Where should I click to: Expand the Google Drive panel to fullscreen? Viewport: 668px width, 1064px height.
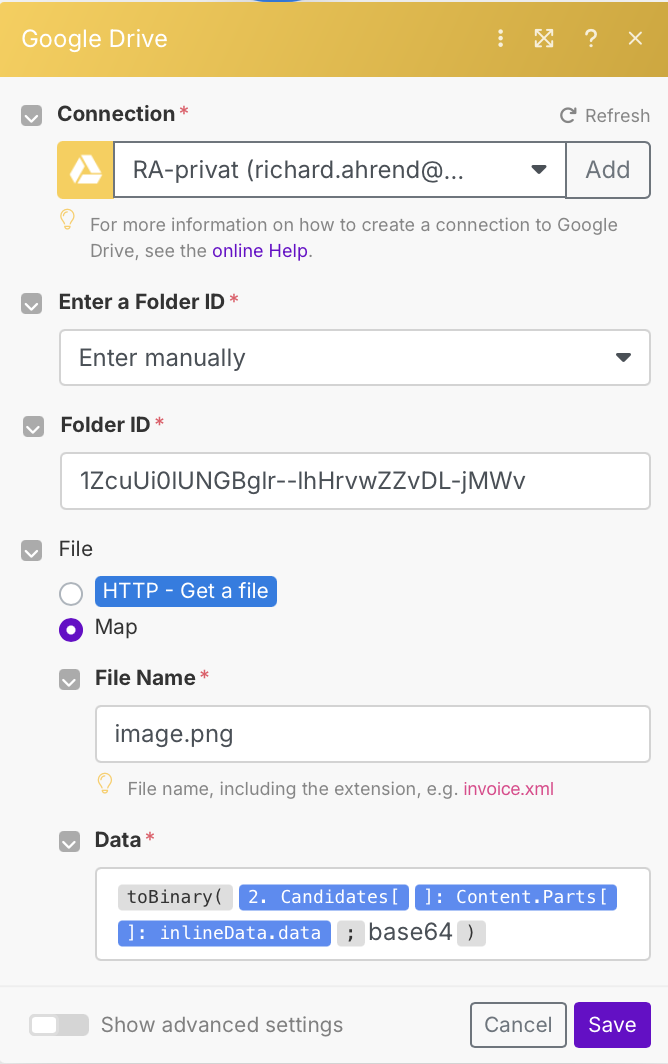click(x=544, y=39)
